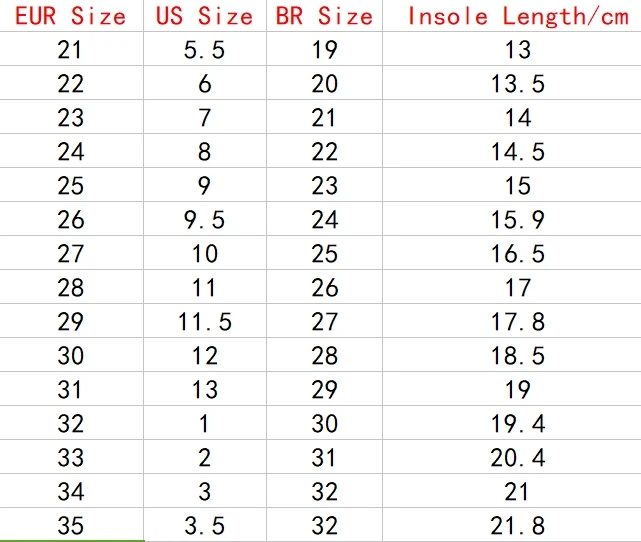Select the insole length 13.5 cell
641x542 pixels.
pyautogui.click(x=512, y=83)
